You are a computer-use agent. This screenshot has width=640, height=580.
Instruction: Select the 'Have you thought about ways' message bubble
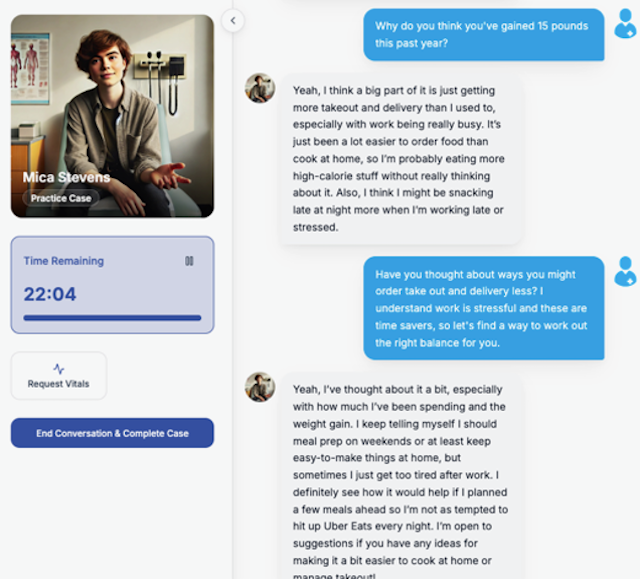484,308
